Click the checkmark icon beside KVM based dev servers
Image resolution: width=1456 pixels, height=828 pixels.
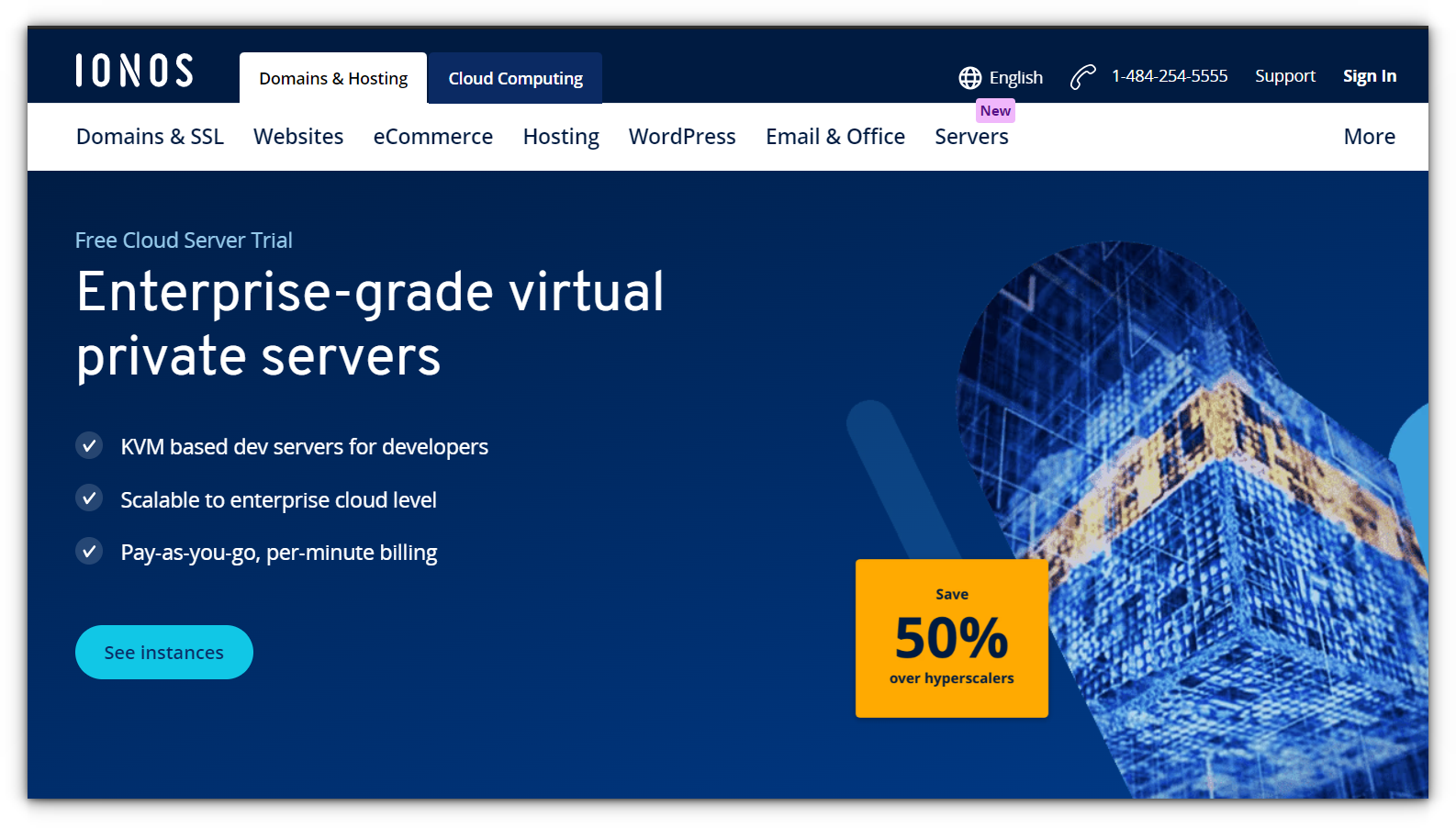[89, 446]
